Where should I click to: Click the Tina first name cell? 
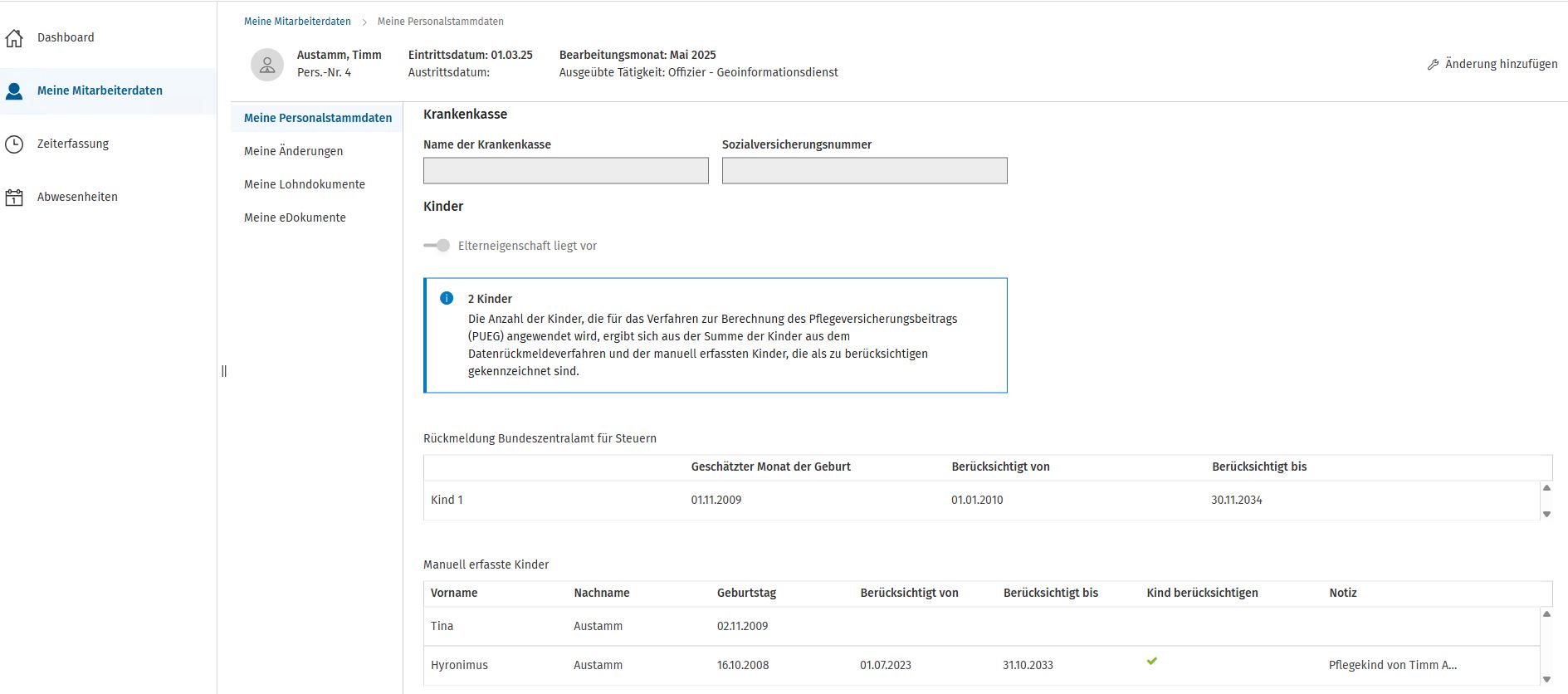pos(442,626)
